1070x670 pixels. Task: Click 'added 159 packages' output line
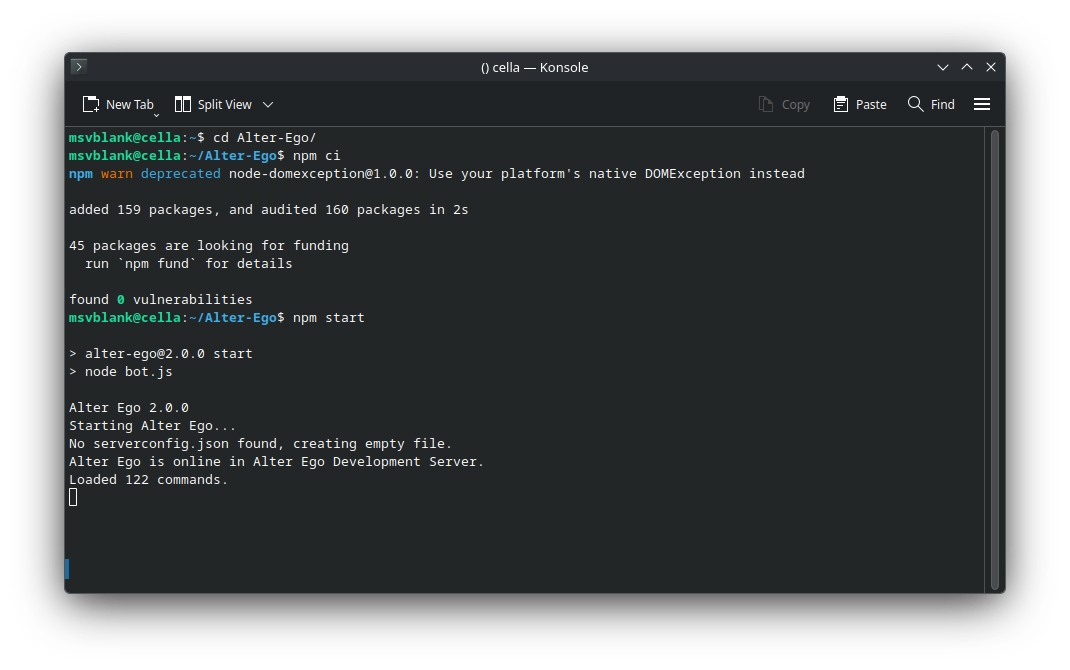tap(268, 209)
